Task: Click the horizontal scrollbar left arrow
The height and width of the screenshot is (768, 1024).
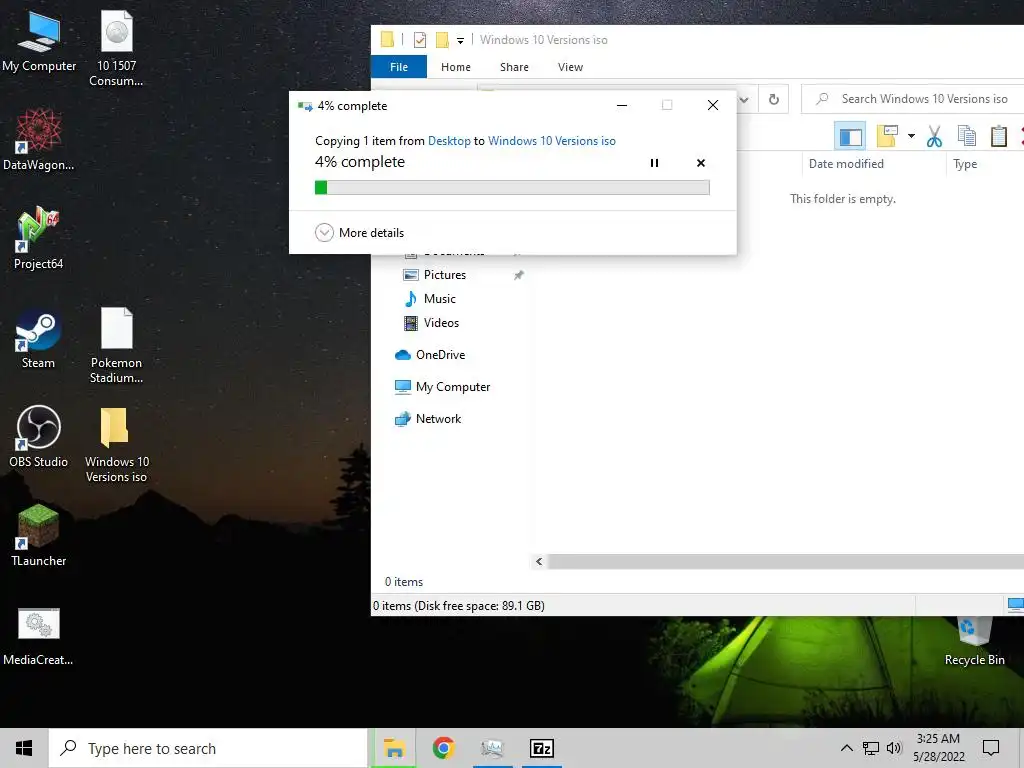Action: pos(539,562)
